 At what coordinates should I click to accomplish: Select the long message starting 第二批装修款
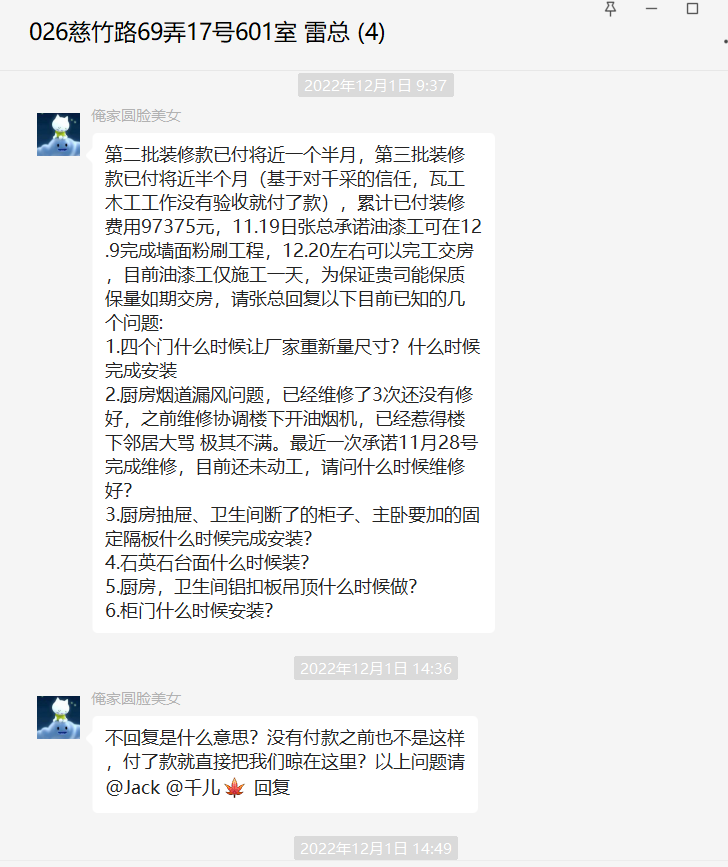tap(293, 383)
